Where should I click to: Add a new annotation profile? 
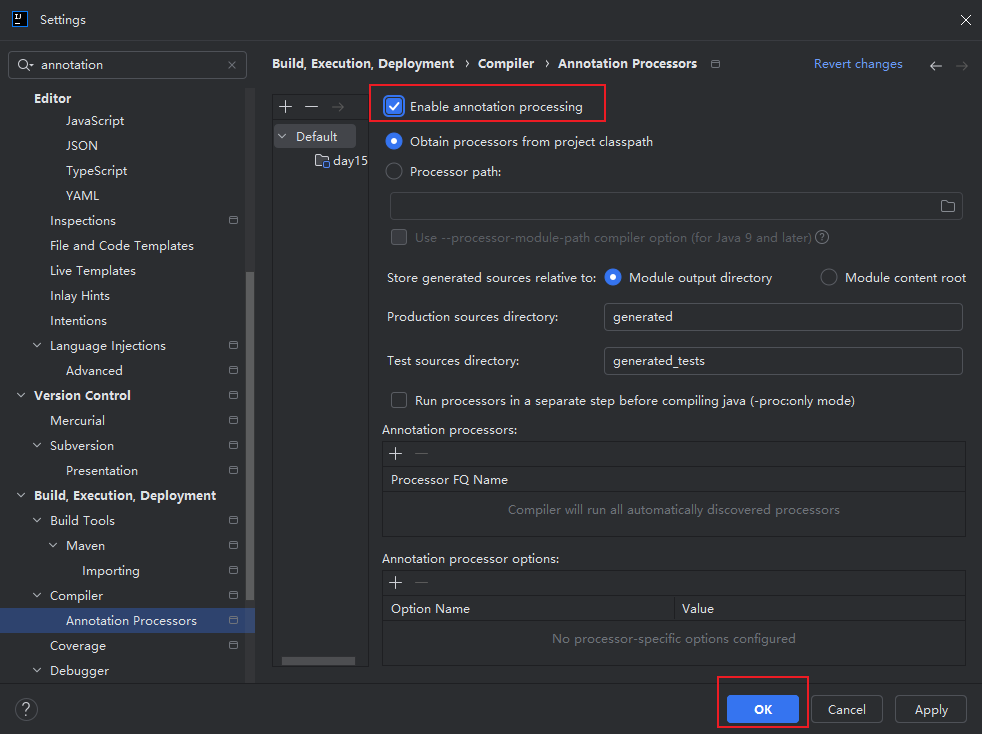[x=286, y=106]
